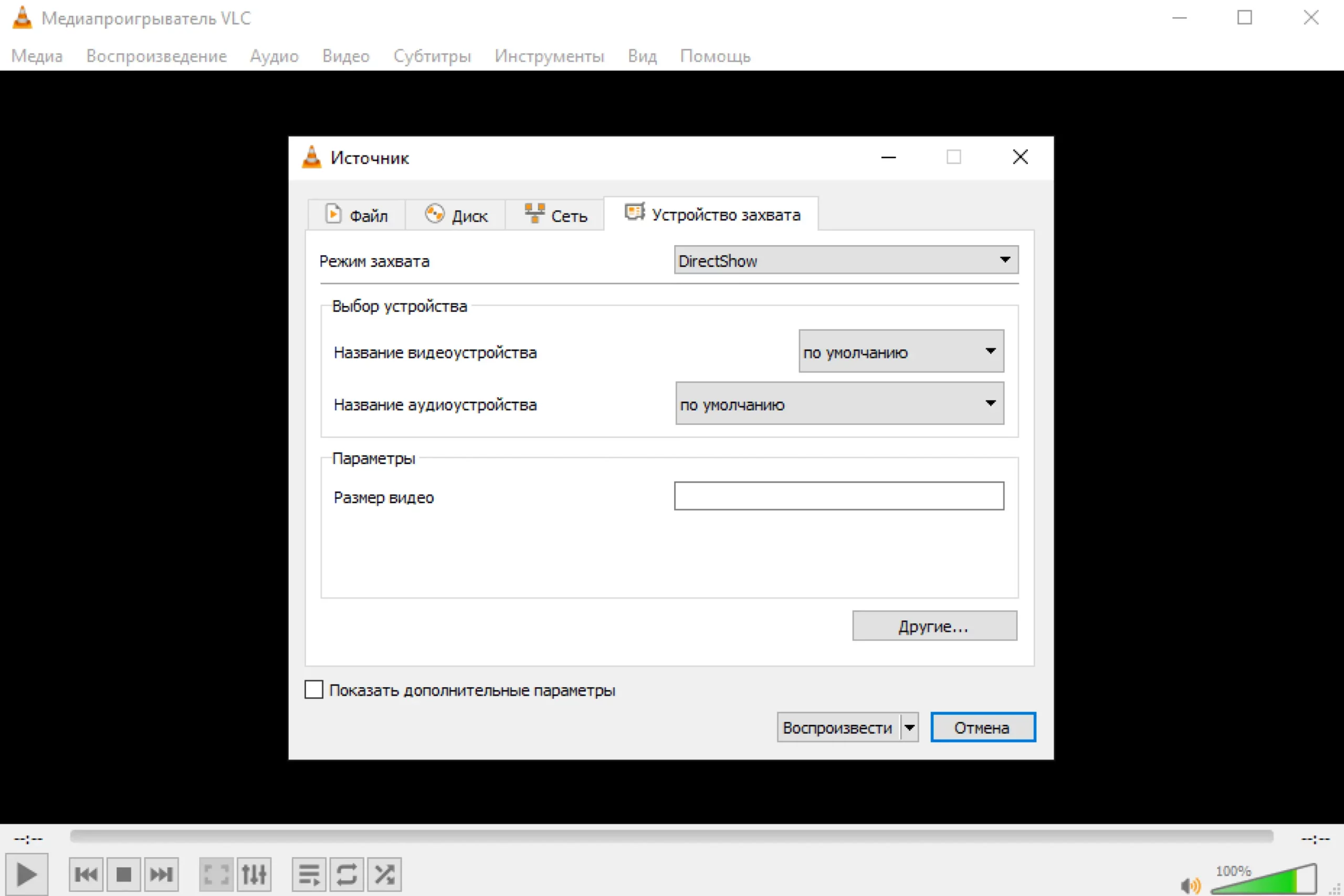Toggle fullscreen mode icon
Image resolution: width=1344 pixels, height=896 pixels.
pyautogui.click(x=216, y=874)
